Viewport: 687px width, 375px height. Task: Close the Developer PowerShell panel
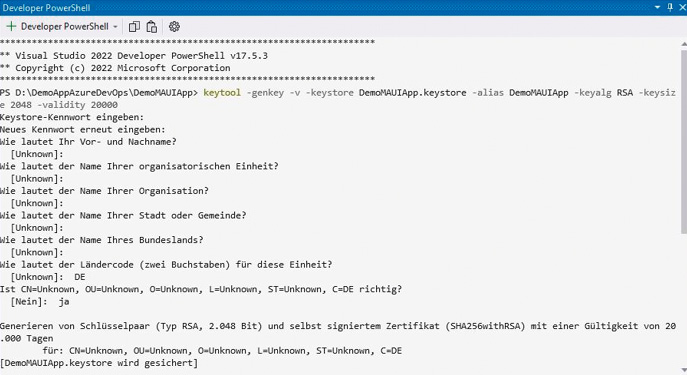[682, 7]
